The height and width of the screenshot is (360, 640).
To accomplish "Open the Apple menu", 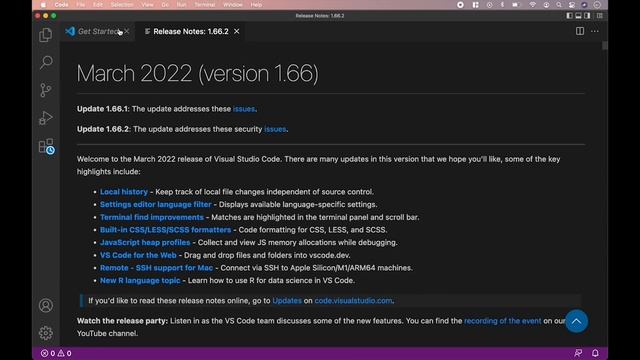I will [43, 5].
